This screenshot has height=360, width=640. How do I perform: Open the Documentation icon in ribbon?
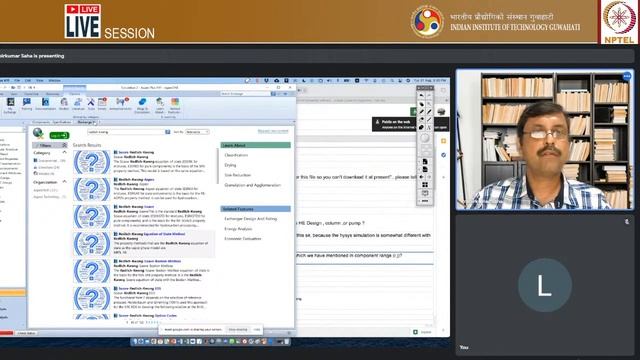coord(45,104)
